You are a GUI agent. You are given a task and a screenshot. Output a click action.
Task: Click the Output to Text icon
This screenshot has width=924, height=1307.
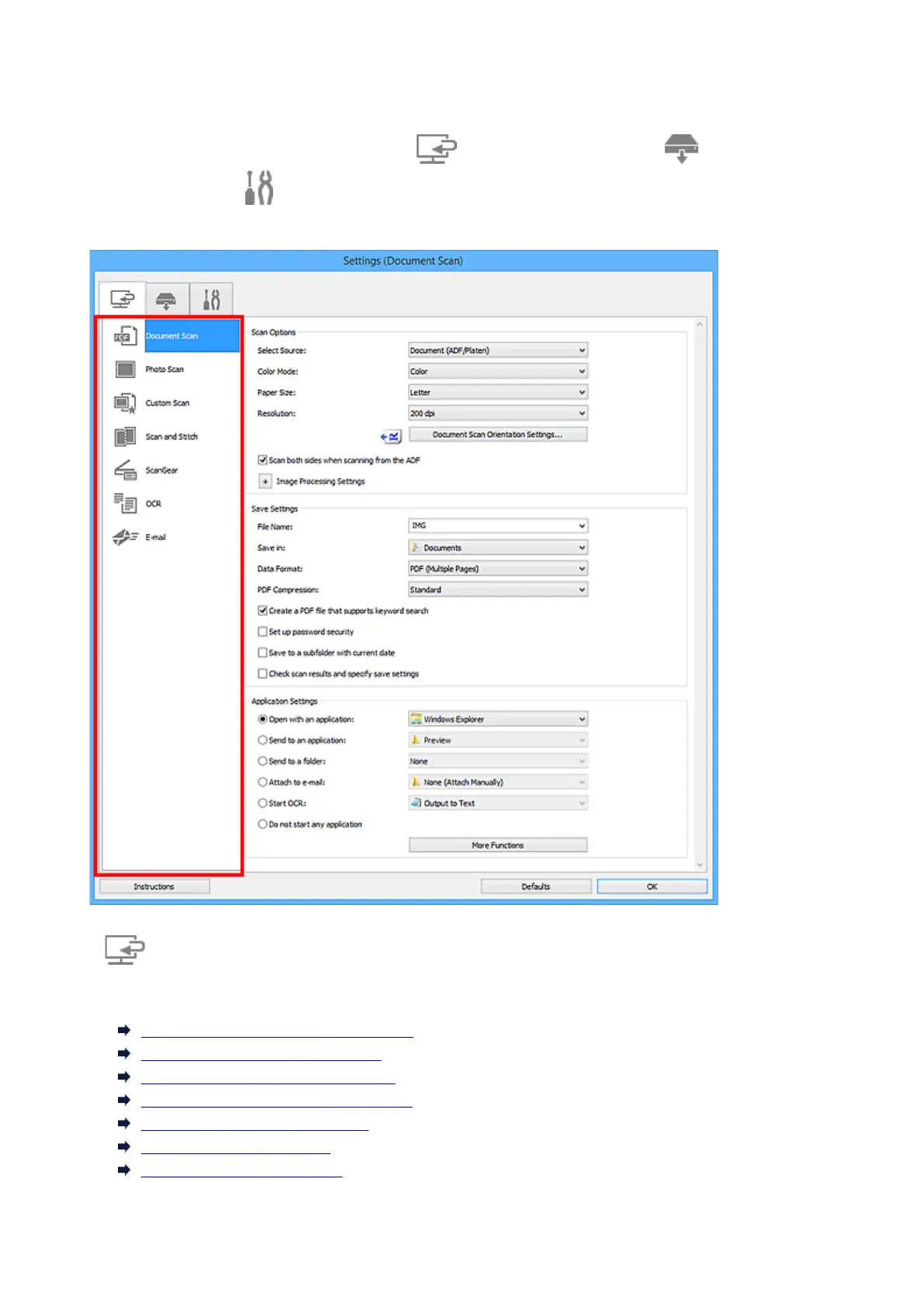point(416,803)
